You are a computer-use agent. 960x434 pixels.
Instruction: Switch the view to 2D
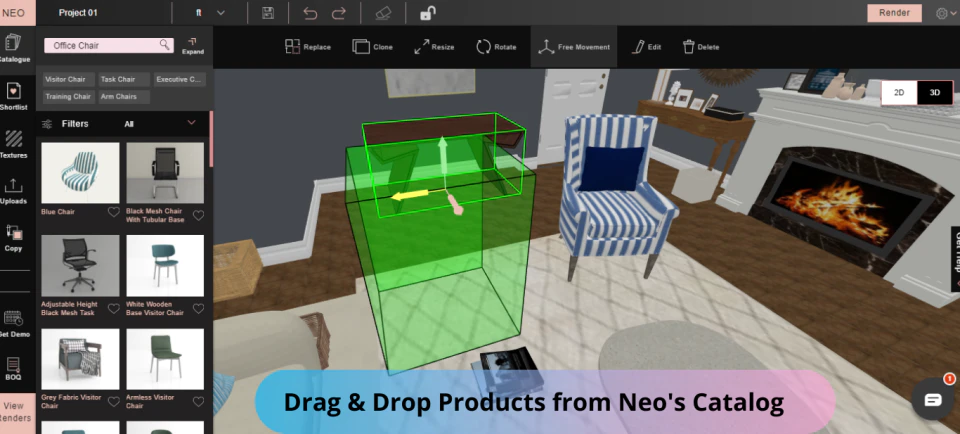click(899, 92)
